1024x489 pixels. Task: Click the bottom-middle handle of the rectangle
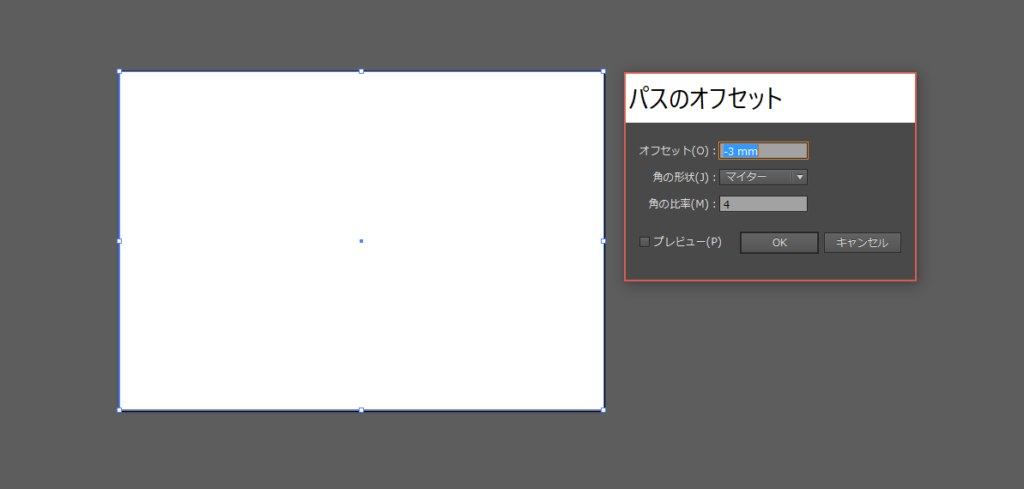tap(361, 410)
